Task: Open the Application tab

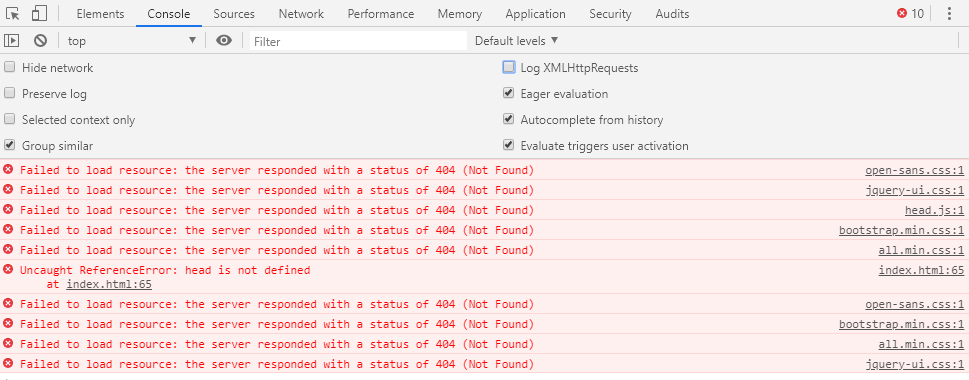Action: click(535, 14)
